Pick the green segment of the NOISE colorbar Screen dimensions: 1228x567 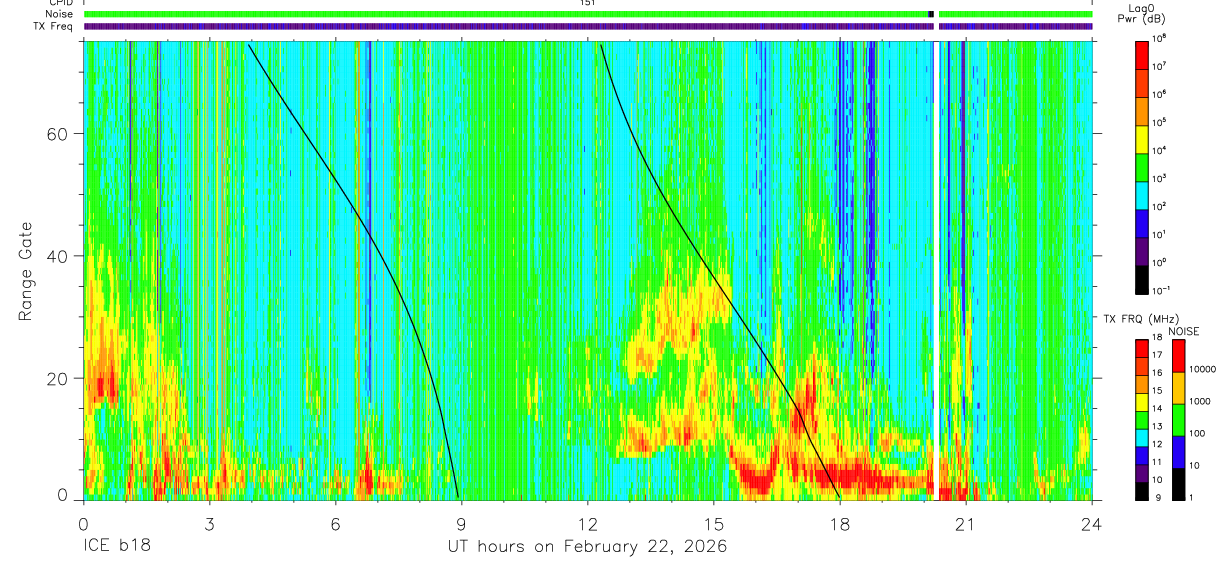[1178, 420]
